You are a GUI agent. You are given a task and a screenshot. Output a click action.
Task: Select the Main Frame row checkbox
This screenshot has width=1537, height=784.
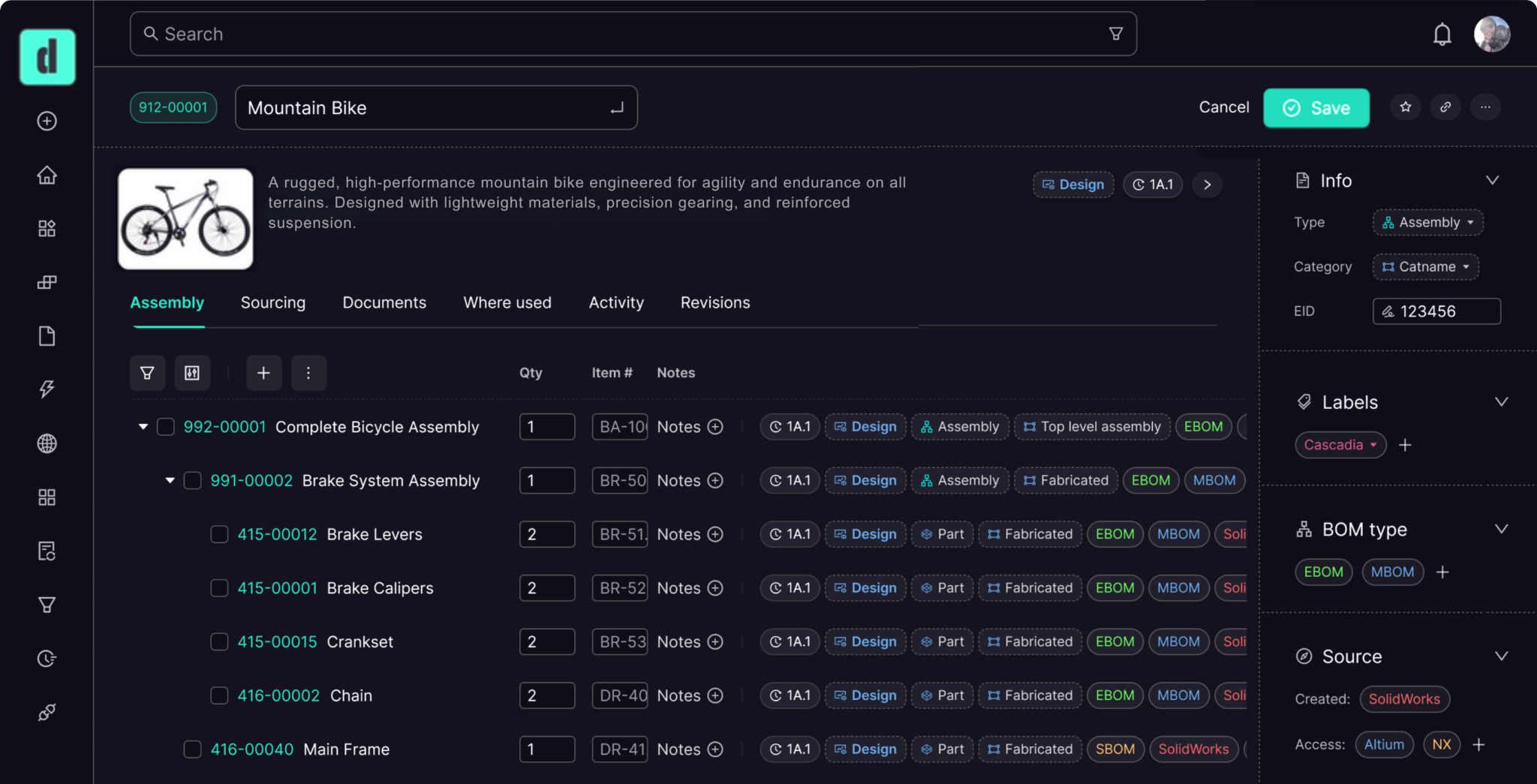[192, 749]
